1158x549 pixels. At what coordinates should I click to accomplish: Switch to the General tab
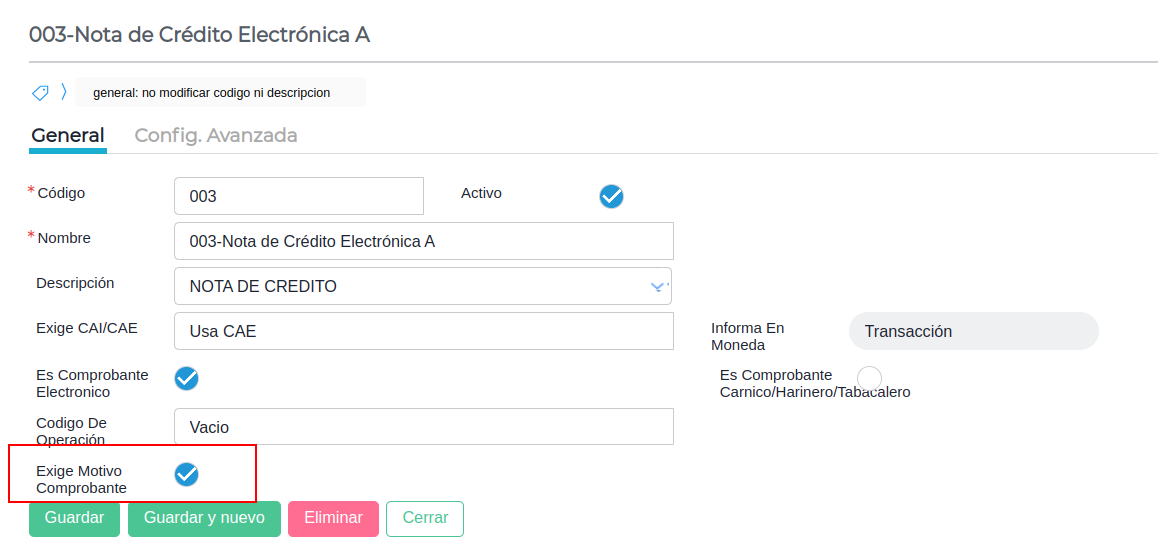[x=68, y=136]
